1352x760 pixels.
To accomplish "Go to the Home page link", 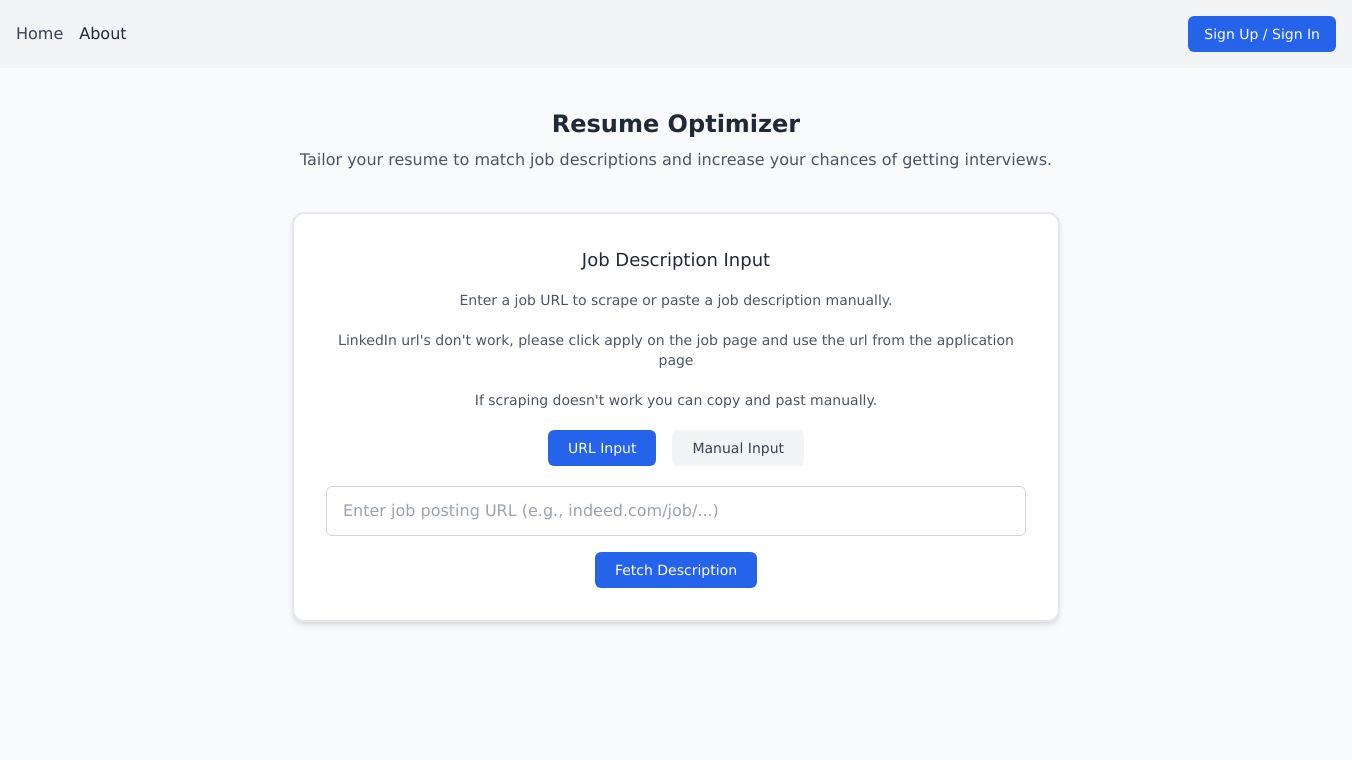I will pos(39,34).
